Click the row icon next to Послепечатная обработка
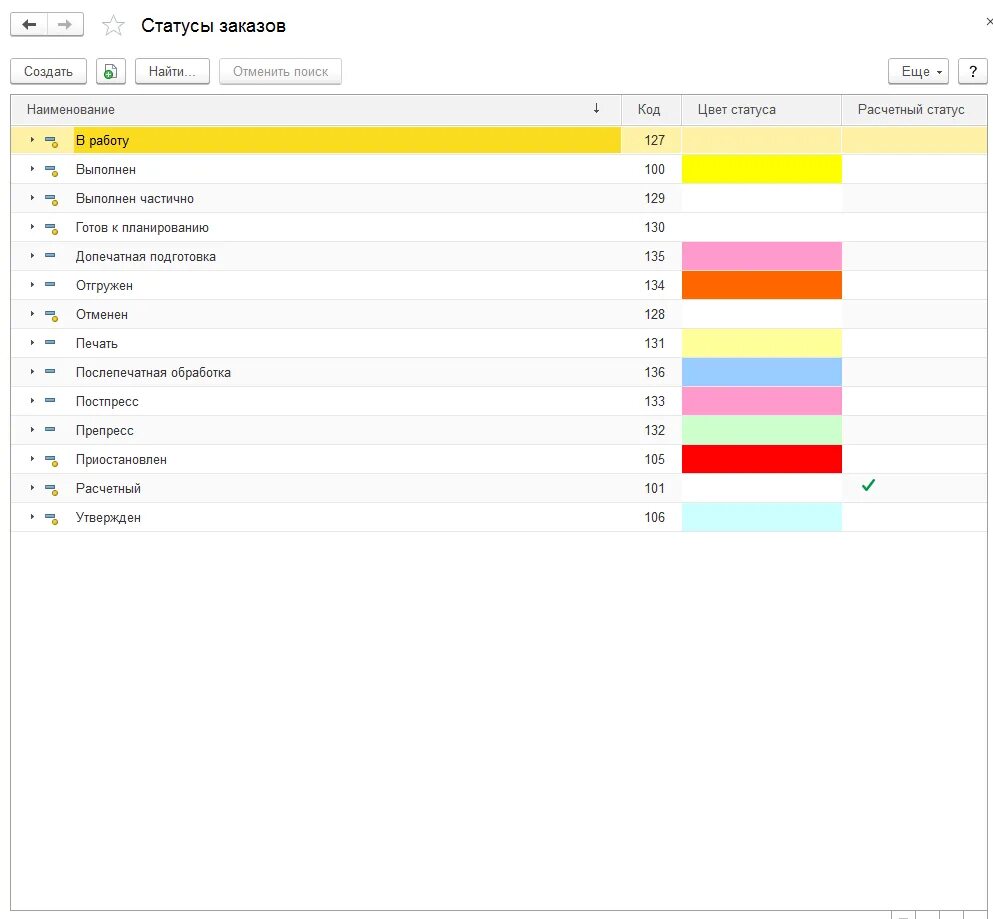Image resolution: width=993 pixels, height=919 pixels. click(50, 372)
